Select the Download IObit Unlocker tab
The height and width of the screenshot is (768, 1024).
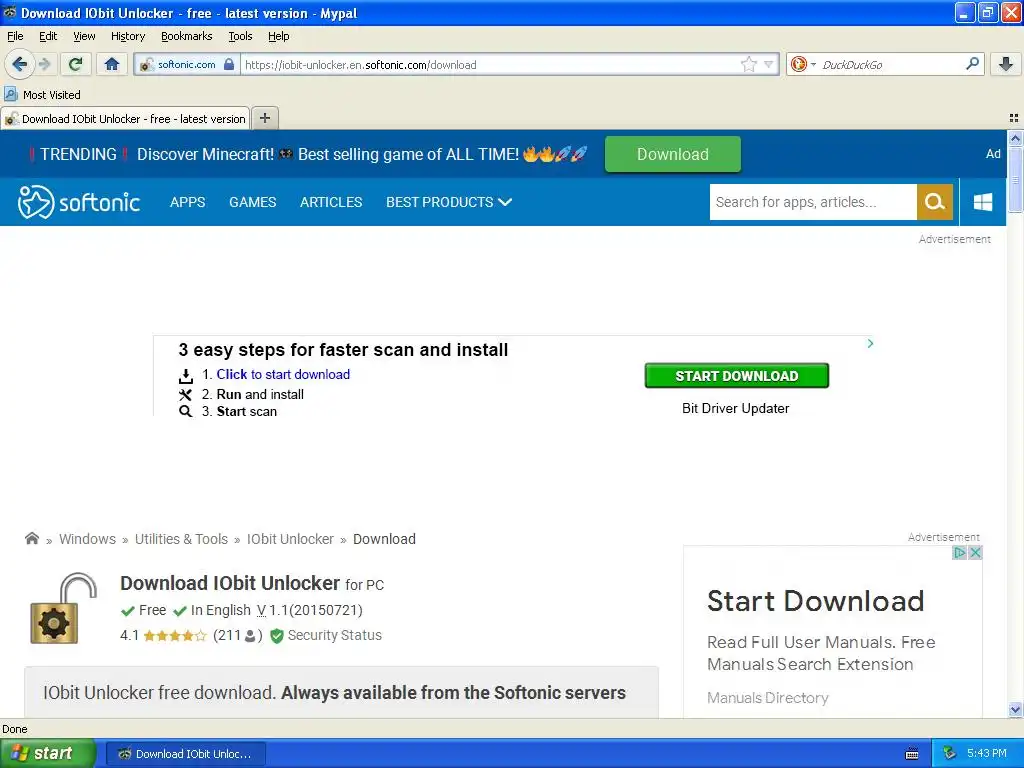click(x=125, y=118)
